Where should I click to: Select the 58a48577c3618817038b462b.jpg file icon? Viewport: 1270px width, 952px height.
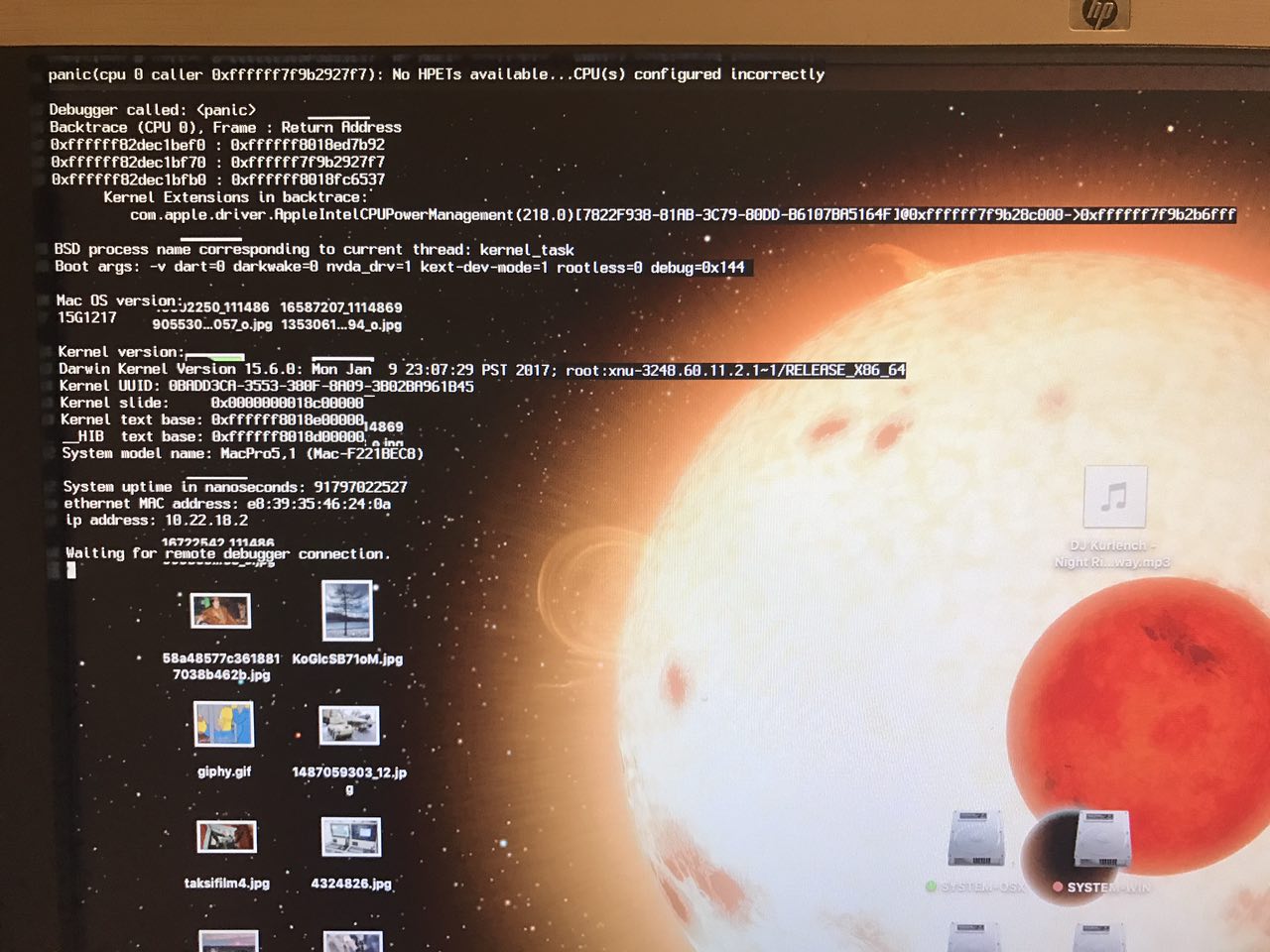click(220, 610)
